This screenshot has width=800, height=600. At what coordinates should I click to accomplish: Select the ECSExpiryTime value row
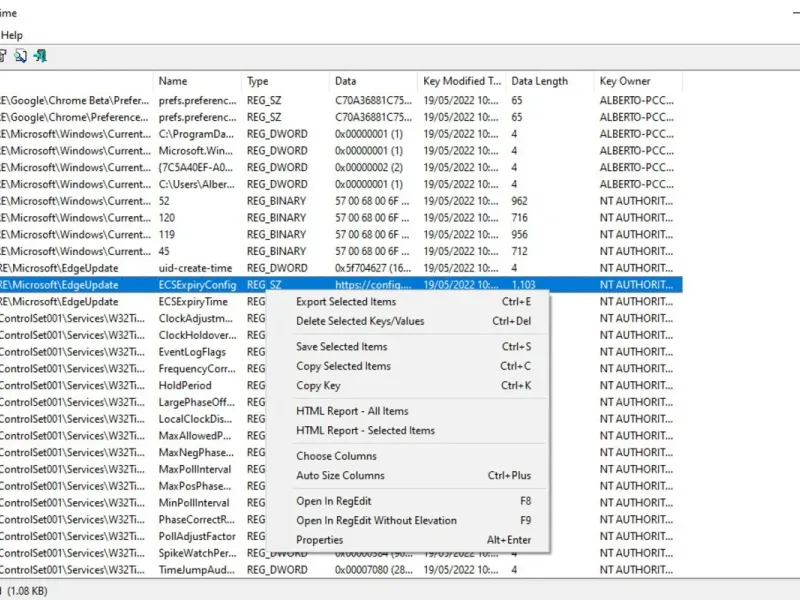tap(341, 302)
